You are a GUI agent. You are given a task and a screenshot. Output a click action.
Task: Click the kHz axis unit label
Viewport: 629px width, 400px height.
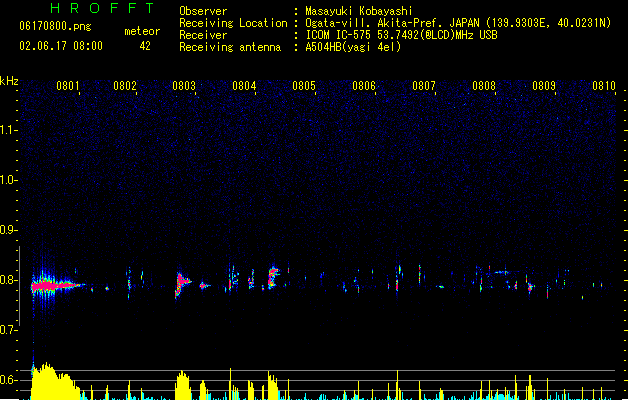coord(9,81)
